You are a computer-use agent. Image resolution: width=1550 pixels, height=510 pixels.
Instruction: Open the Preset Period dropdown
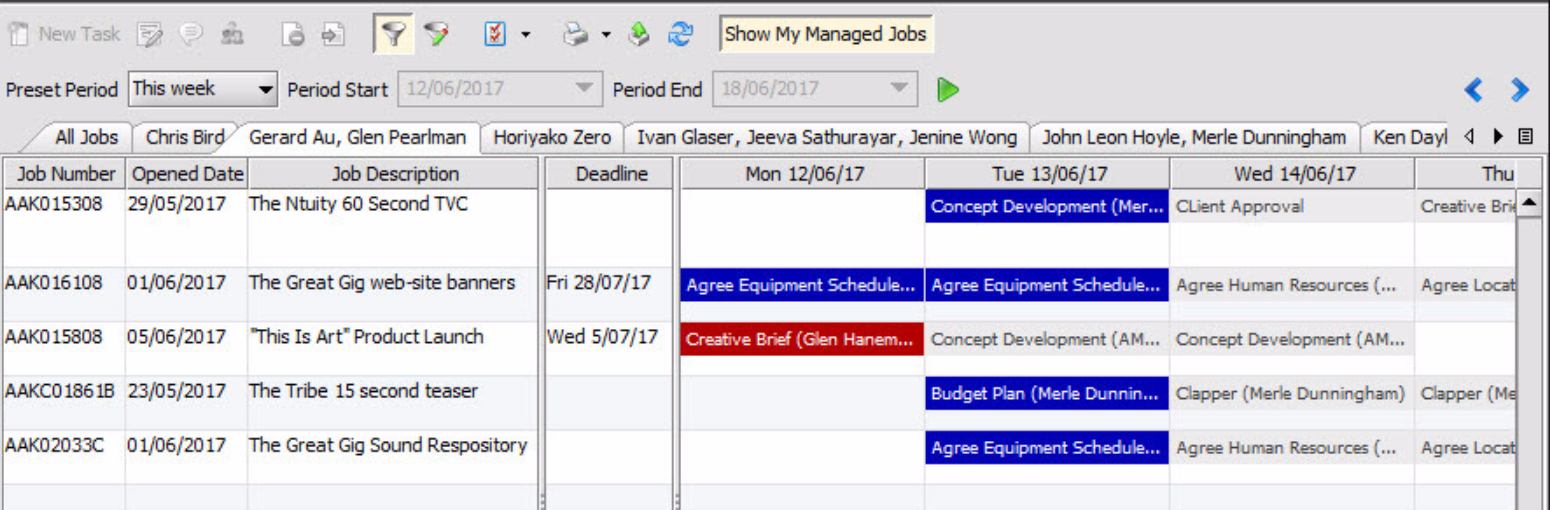[x=203, y=89]
